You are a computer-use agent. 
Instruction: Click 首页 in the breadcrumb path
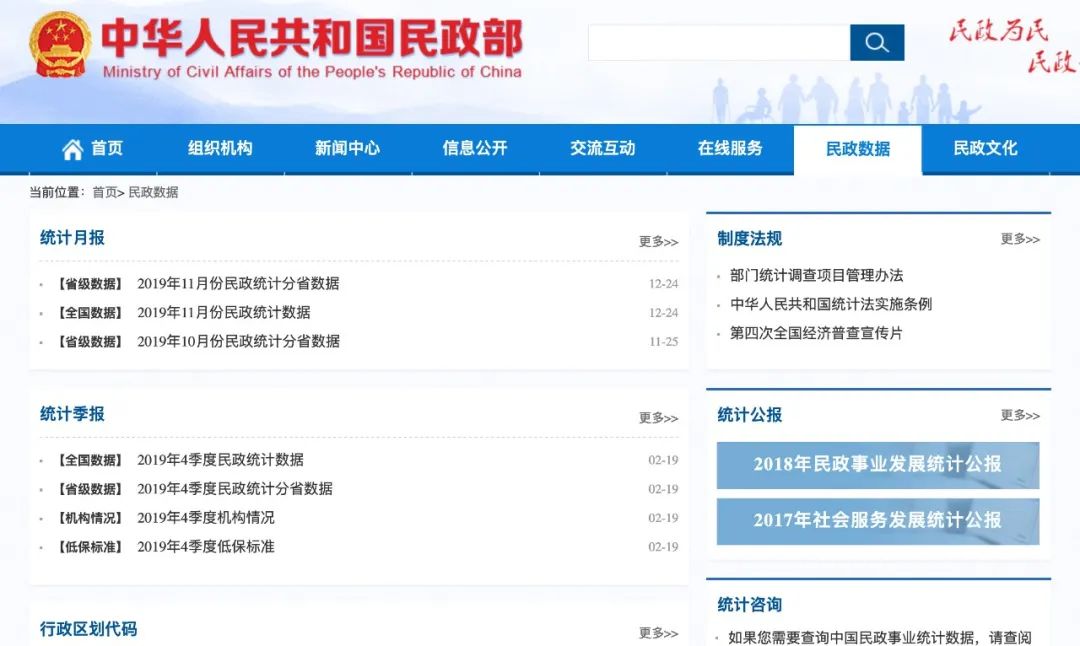coord(105,192)
